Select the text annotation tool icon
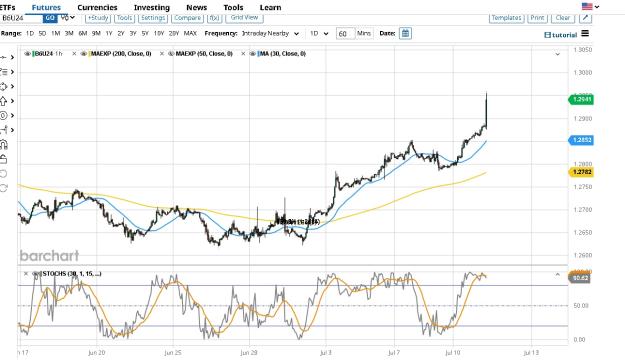The image size is (625, 361). (4, 72)
